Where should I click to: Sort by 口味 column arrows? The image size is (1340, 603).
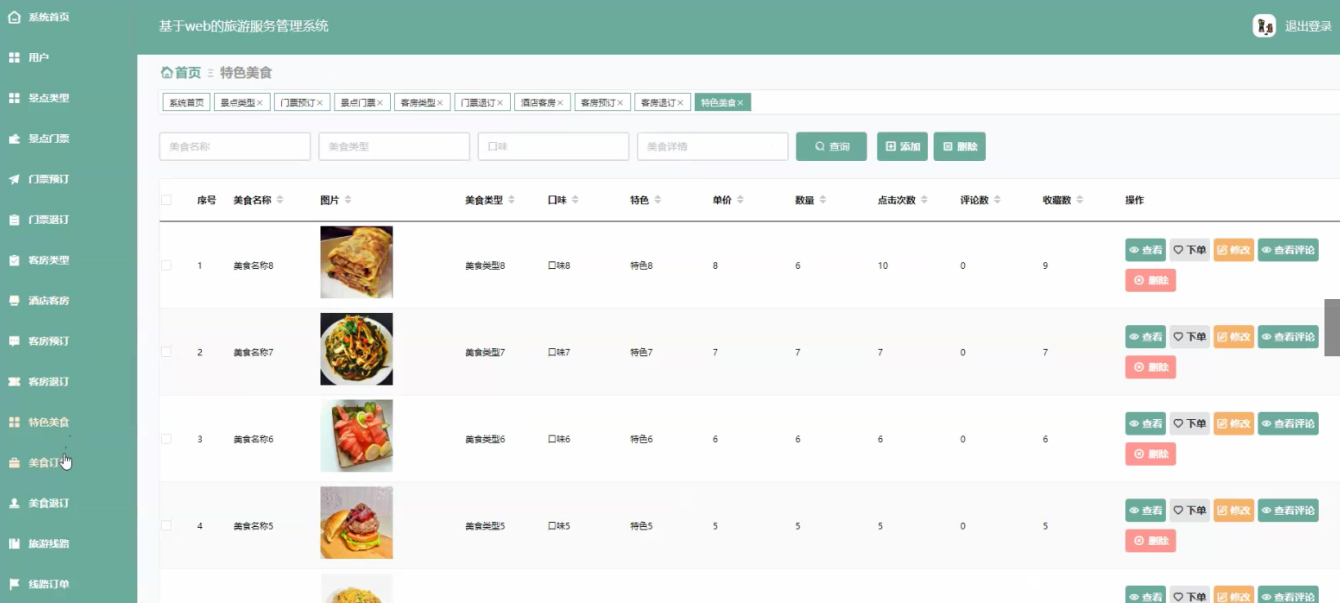(x=575, y=200)
